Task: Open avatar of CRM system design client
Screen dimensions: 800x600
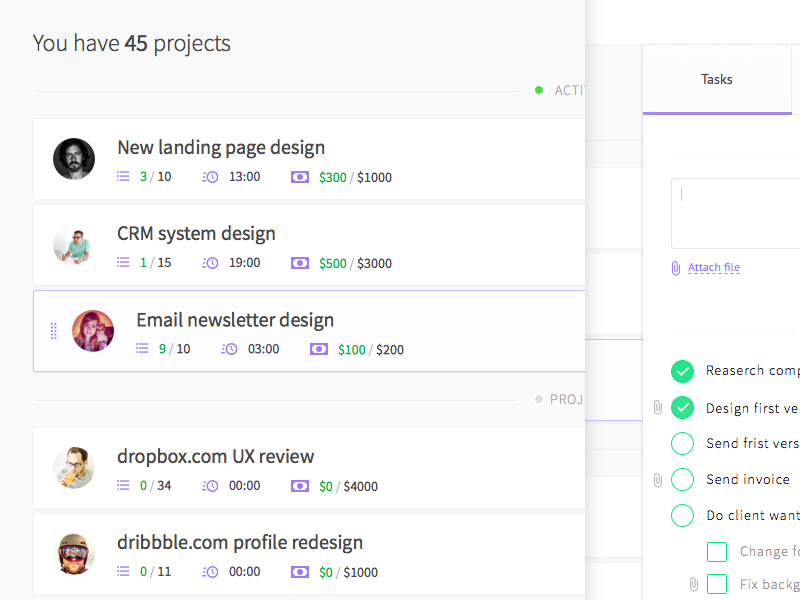Action: point(74,245)
